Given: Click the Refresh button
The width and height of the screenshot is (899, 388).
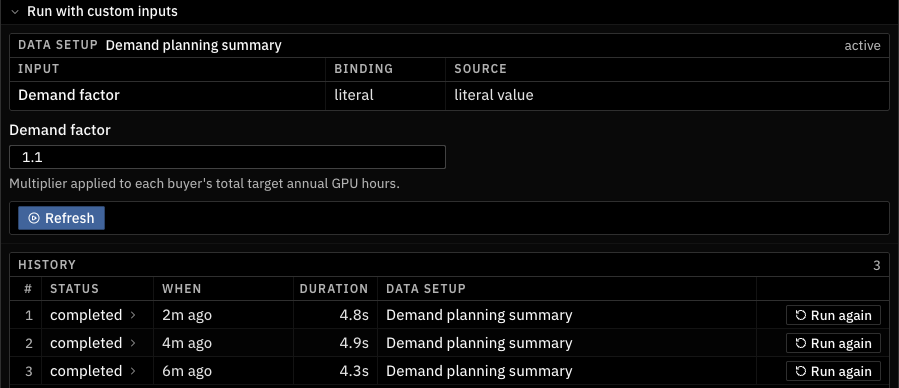Looking at the screenshot, I should 61,218.
